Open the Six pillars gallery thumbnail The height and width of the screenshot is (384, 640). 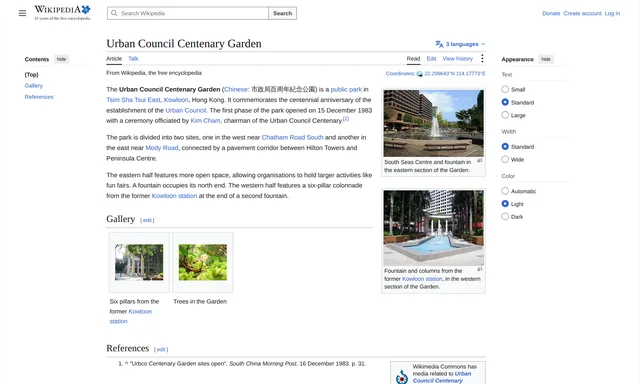(139, 262)
